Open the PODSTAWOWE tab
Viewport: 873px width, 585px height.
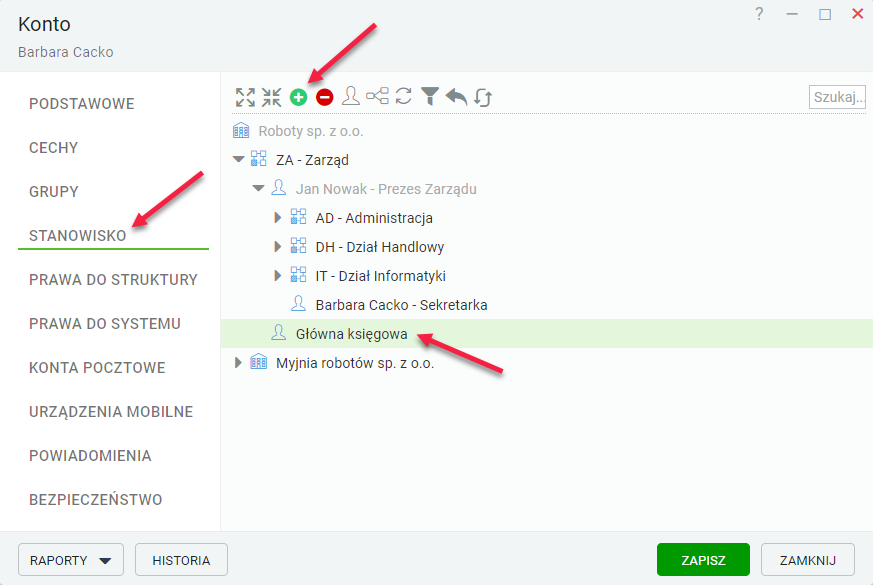pos(82,104)
